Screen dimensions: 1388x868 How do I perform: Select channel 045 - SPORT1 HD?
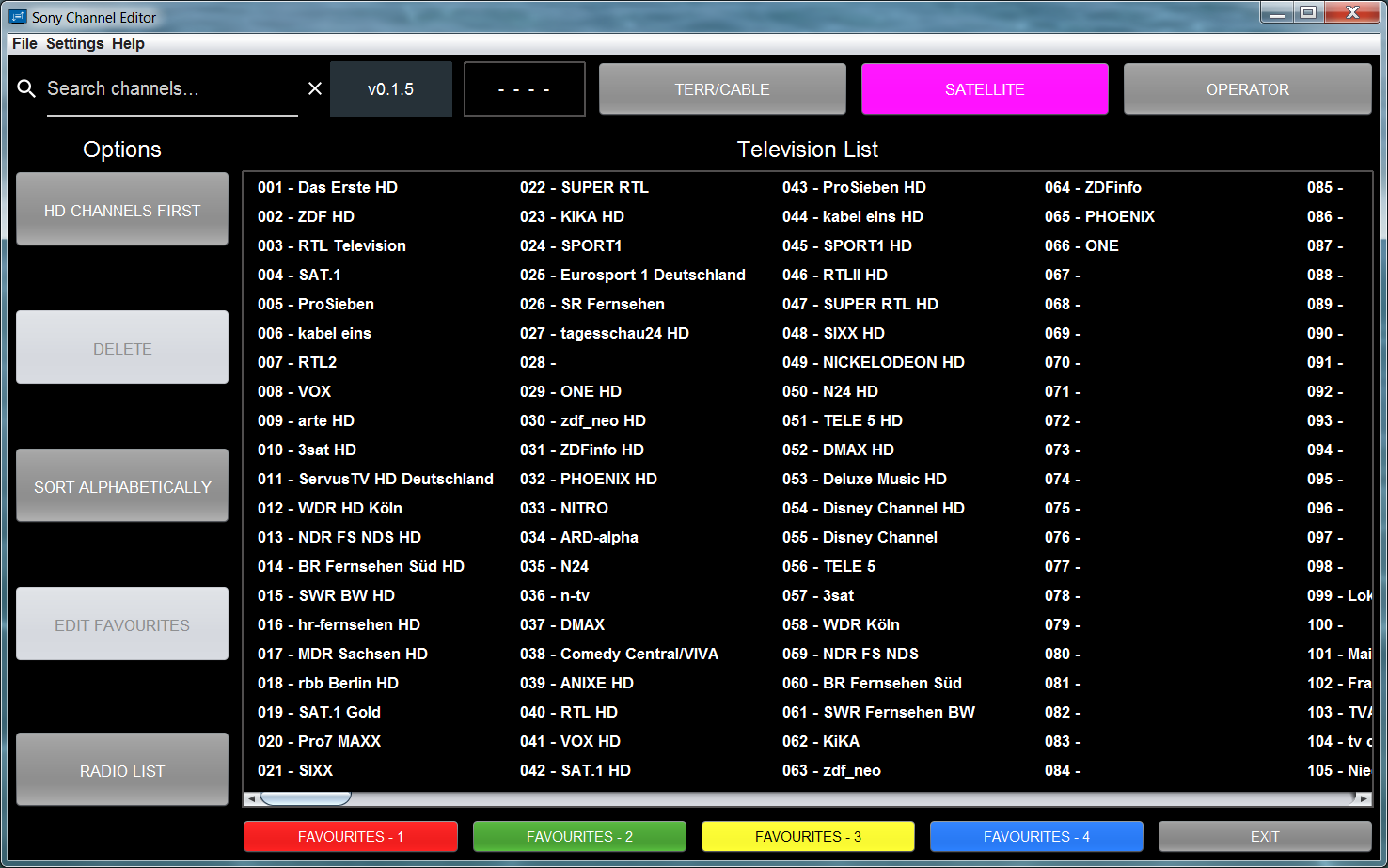click(847, 245)
